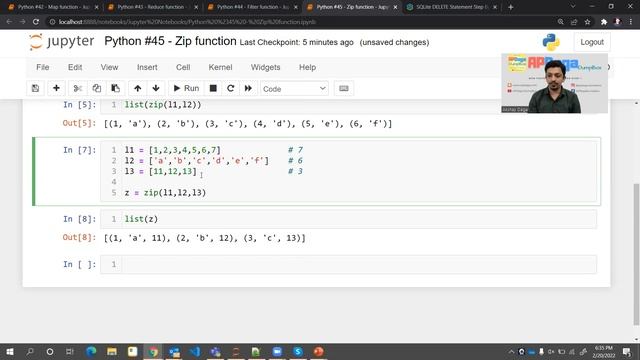
Task: Open the File menu
Action: coord(42,67)
